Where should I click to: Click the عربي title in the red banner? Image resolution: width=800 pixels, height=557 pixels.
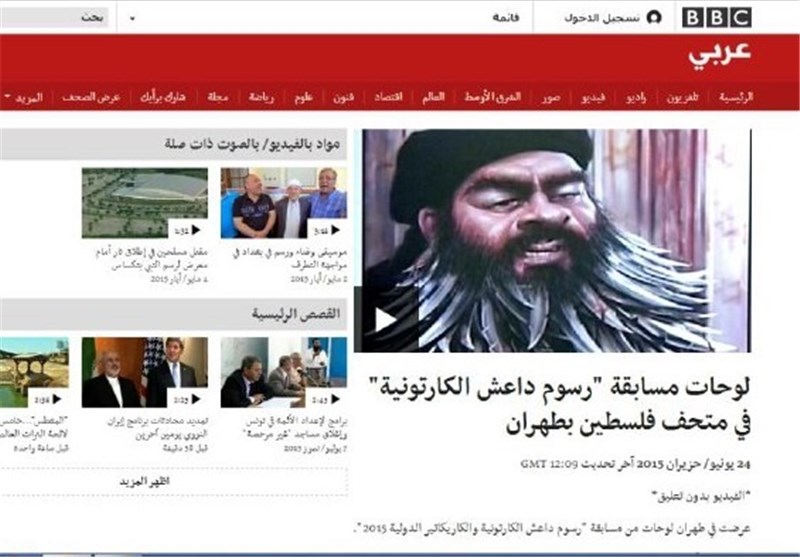click(x=719, y=54)
